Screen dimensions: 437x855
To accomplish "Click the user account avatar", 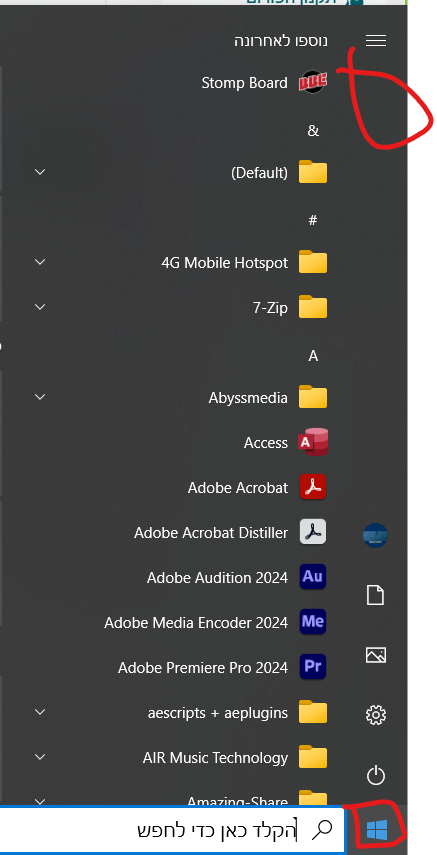I will point(375,535).
